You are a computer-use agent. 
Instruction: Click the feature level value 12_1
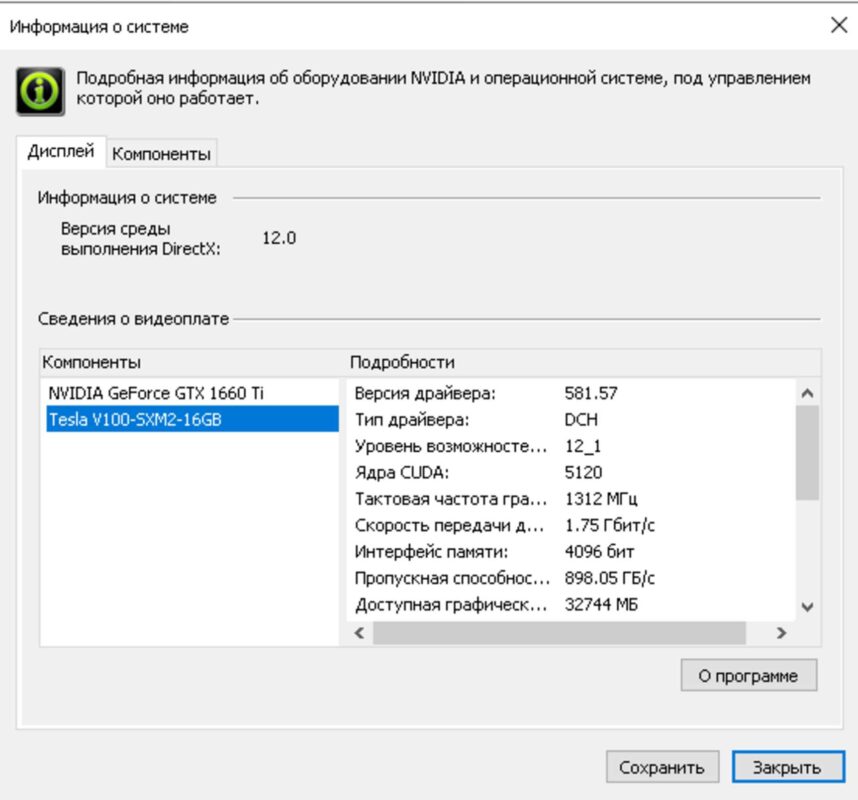pos(583,446)
